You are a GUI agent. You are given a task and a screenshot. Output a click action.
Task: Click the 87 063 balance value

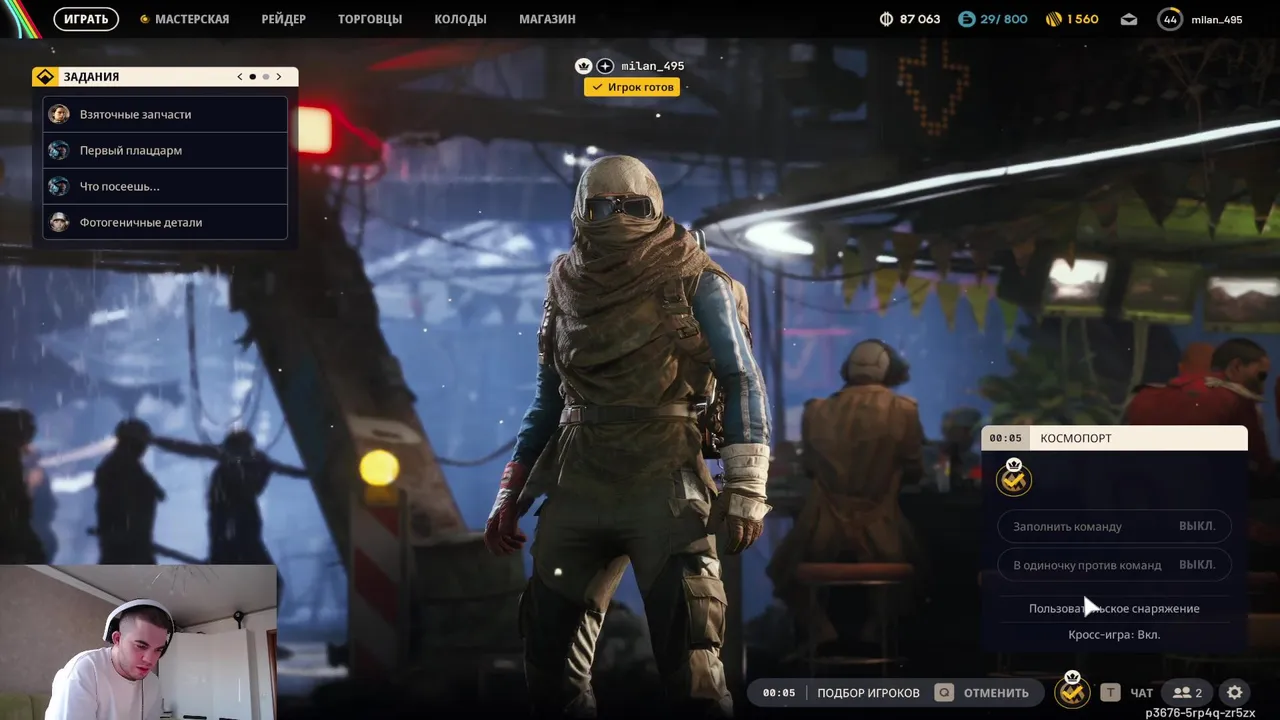920,19
